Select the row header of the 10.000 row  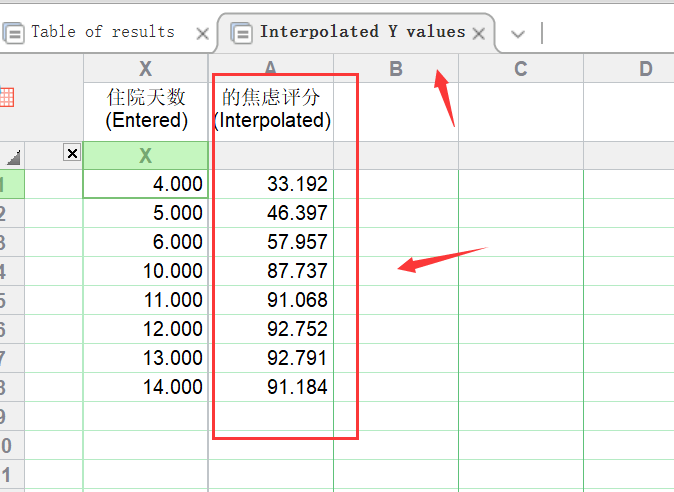pyautogui.click(x=12, y=271)
